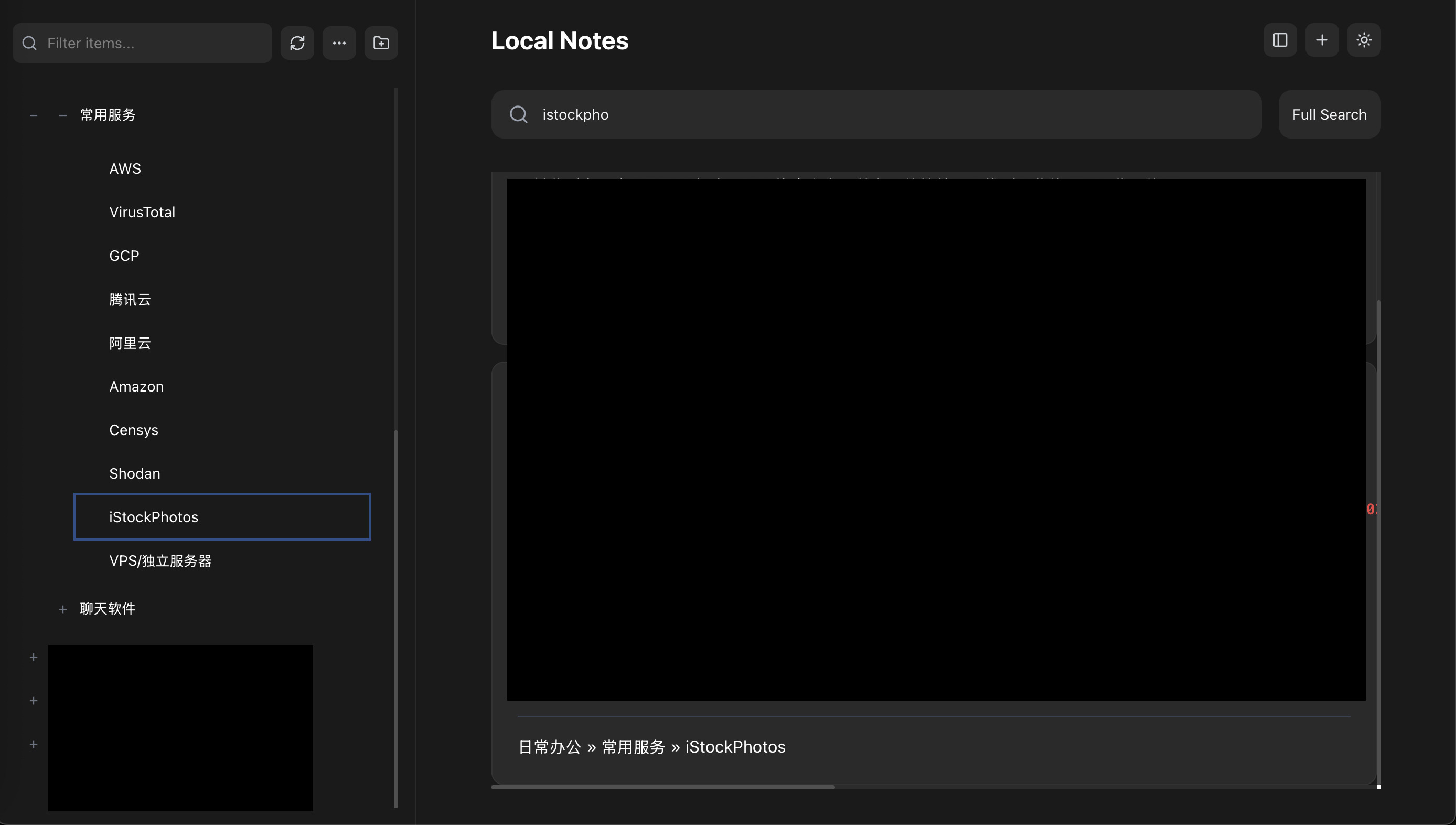
Task: Select the 腾讯云 entry
Action: tap(130, 299)
